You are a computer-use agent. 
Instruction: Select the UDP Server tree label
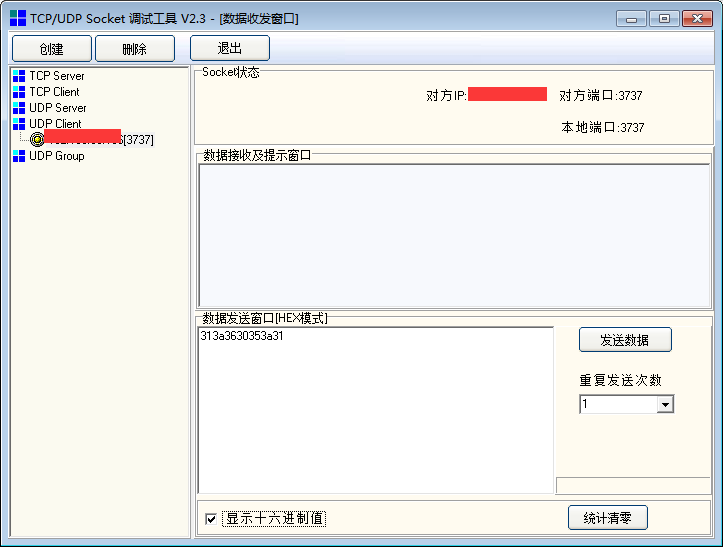tap(58, 108)
